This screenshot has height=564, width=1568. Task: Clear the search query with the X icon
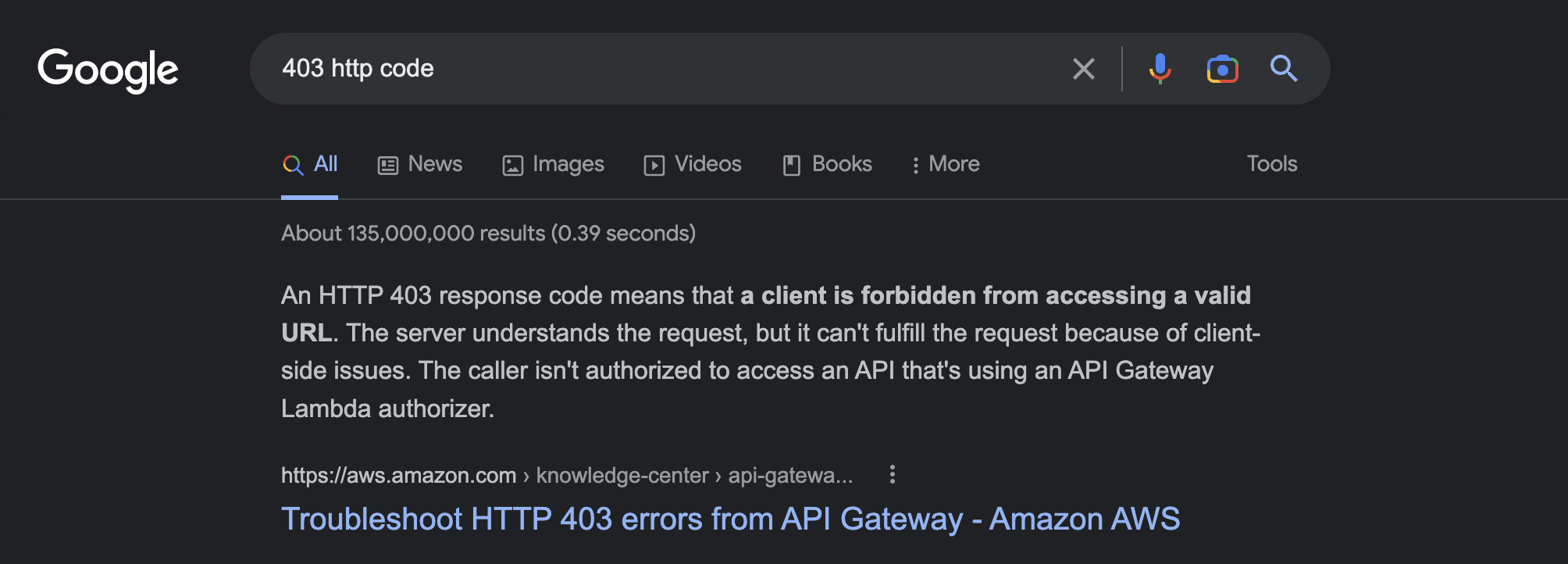[1084, 69]
